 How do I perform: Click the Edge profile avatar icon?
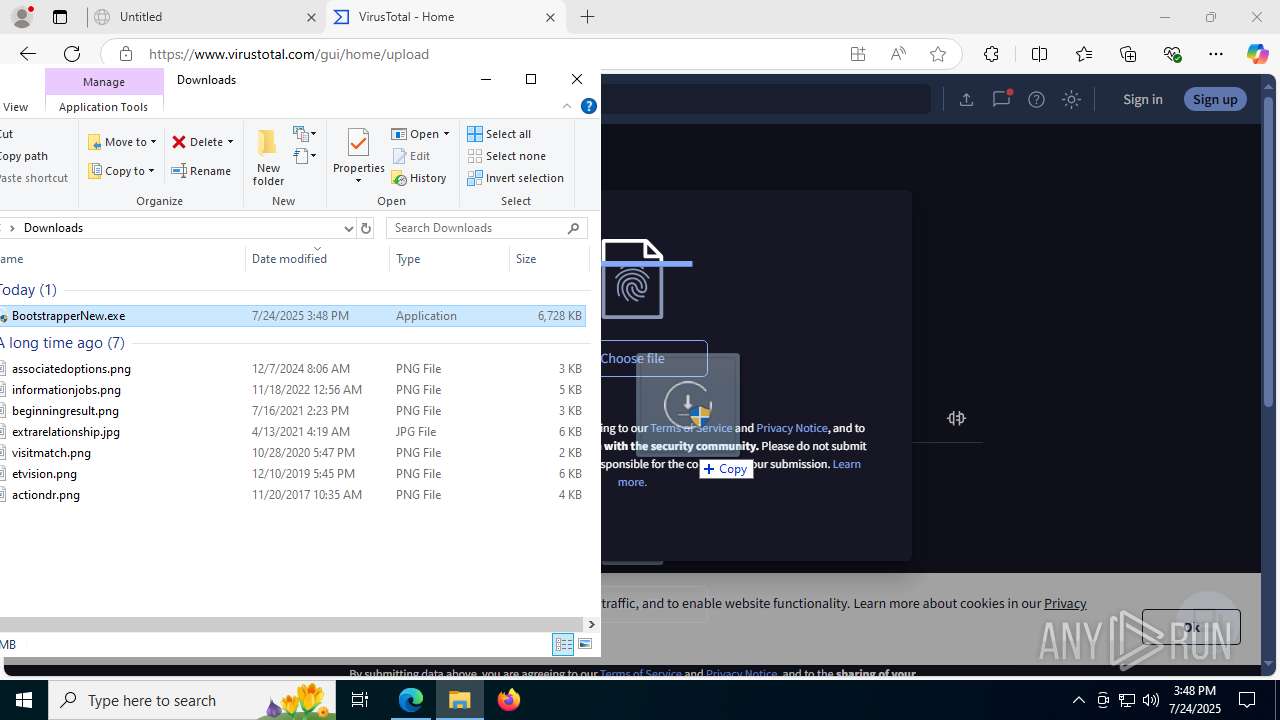point(22,17)
